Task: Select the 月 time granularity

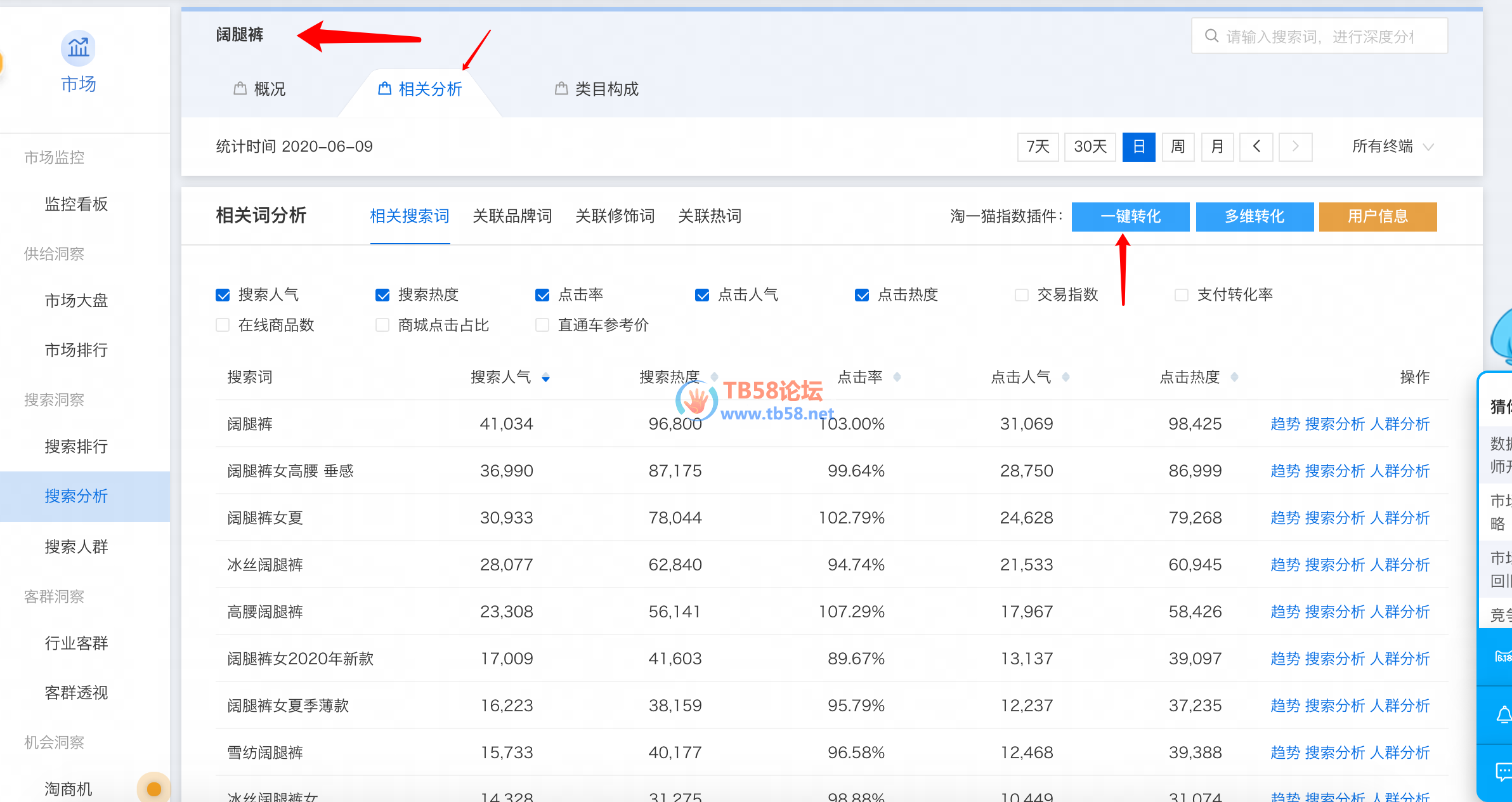Action: [1217, 147]
